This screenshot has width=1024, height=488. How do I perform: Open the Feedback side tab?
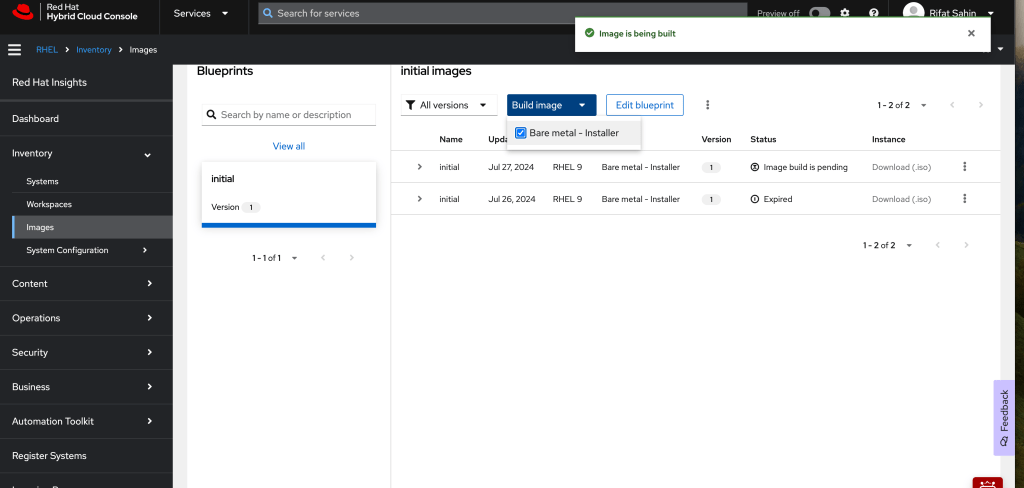(1004, 418)
